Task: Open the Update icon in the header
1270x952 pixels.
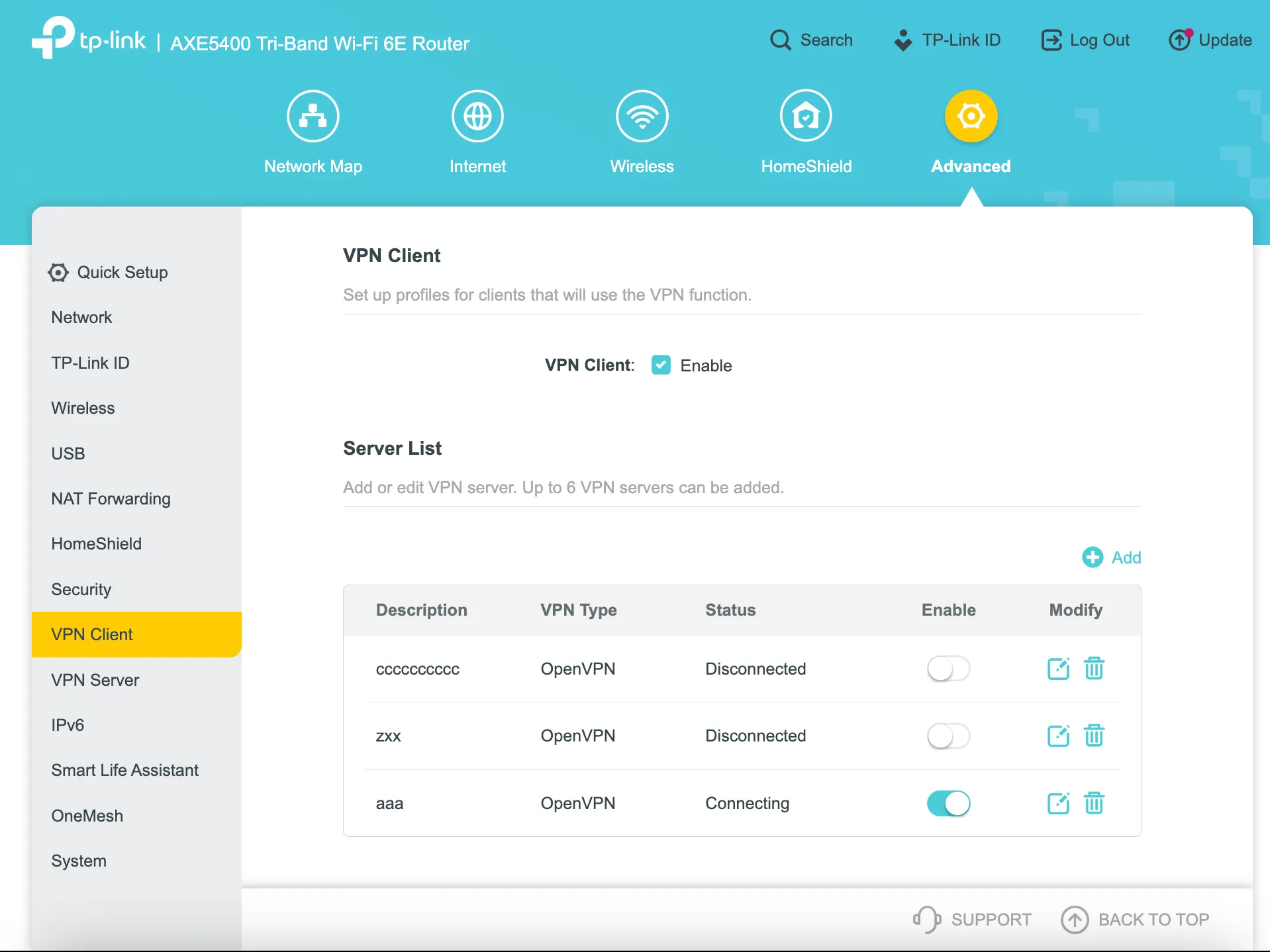Action: pyautogui.click(x=1180, y=40)
